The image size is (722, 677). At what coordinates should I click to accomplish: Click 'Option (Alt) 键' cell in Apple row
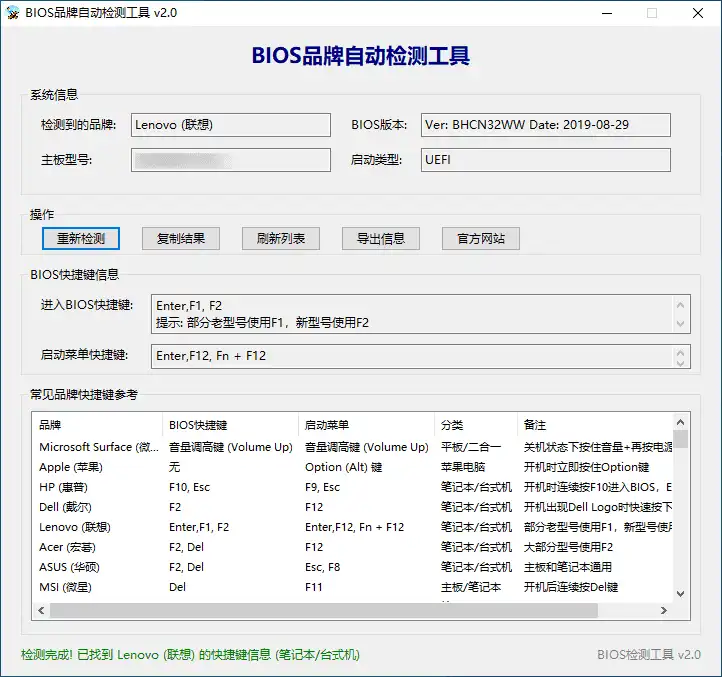(344, 467)
